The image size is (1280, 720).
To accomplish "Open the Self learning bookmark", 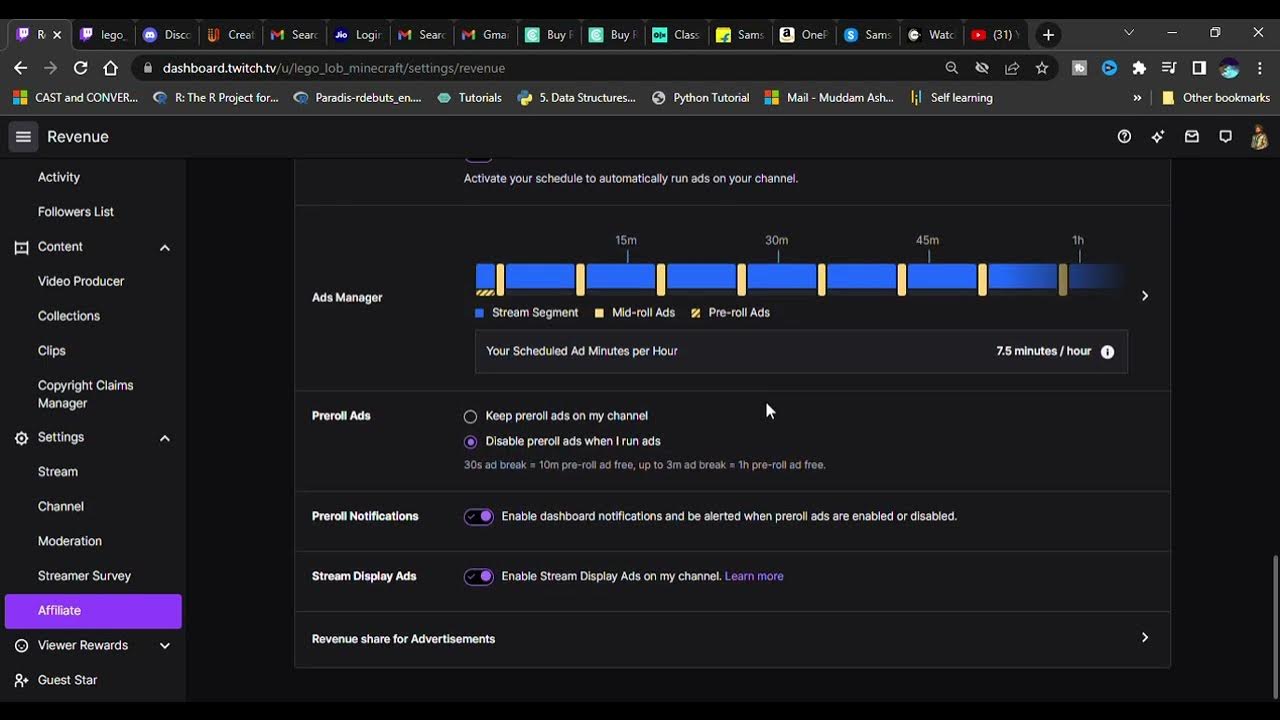I will click(x=951, y=98).
